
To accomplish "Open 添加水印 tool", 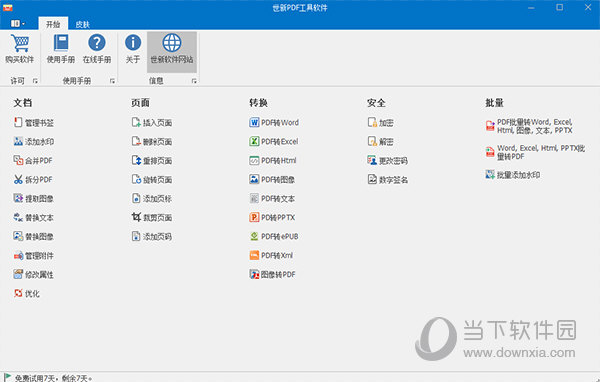I will tap(34, 142).
